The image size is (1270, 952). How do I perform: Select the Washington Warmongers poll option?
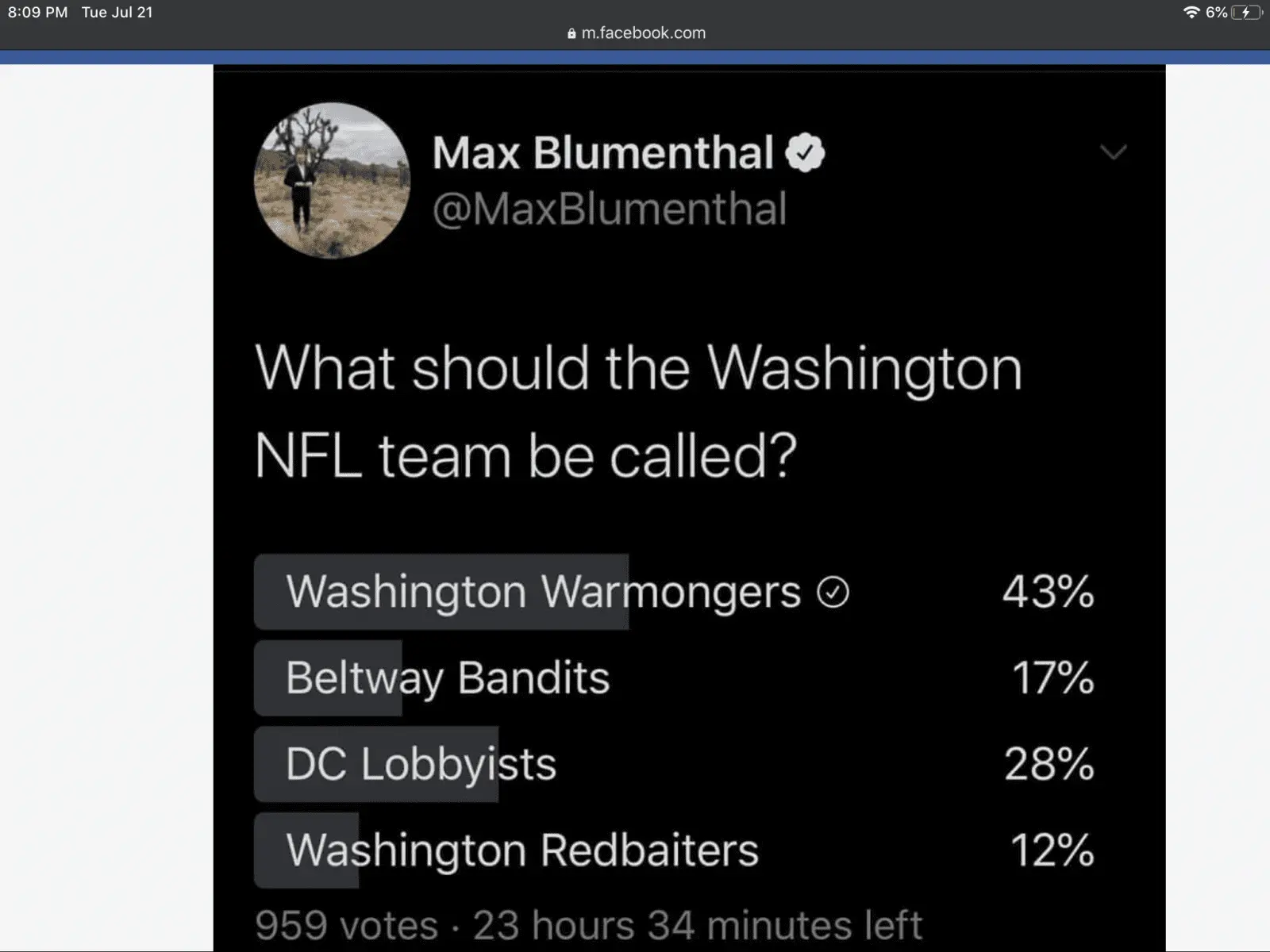(x=543, y=592)
